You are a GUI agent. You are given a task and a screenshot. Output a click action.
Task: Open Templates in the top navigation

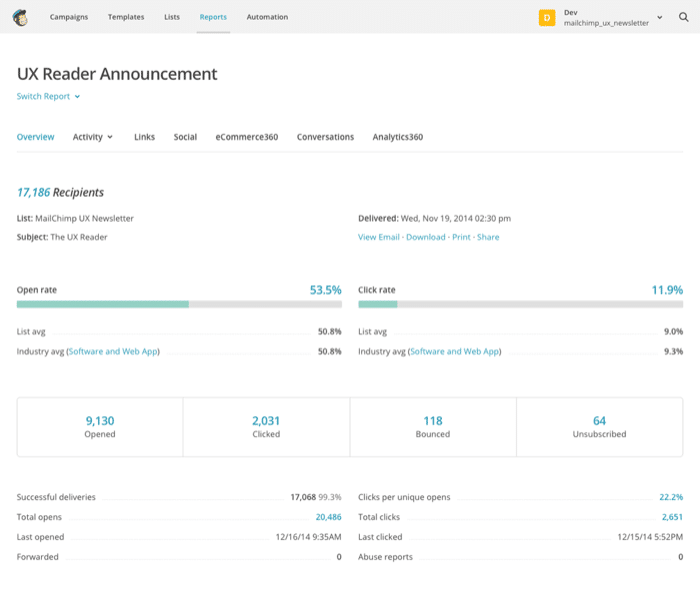tap(126, 17)
